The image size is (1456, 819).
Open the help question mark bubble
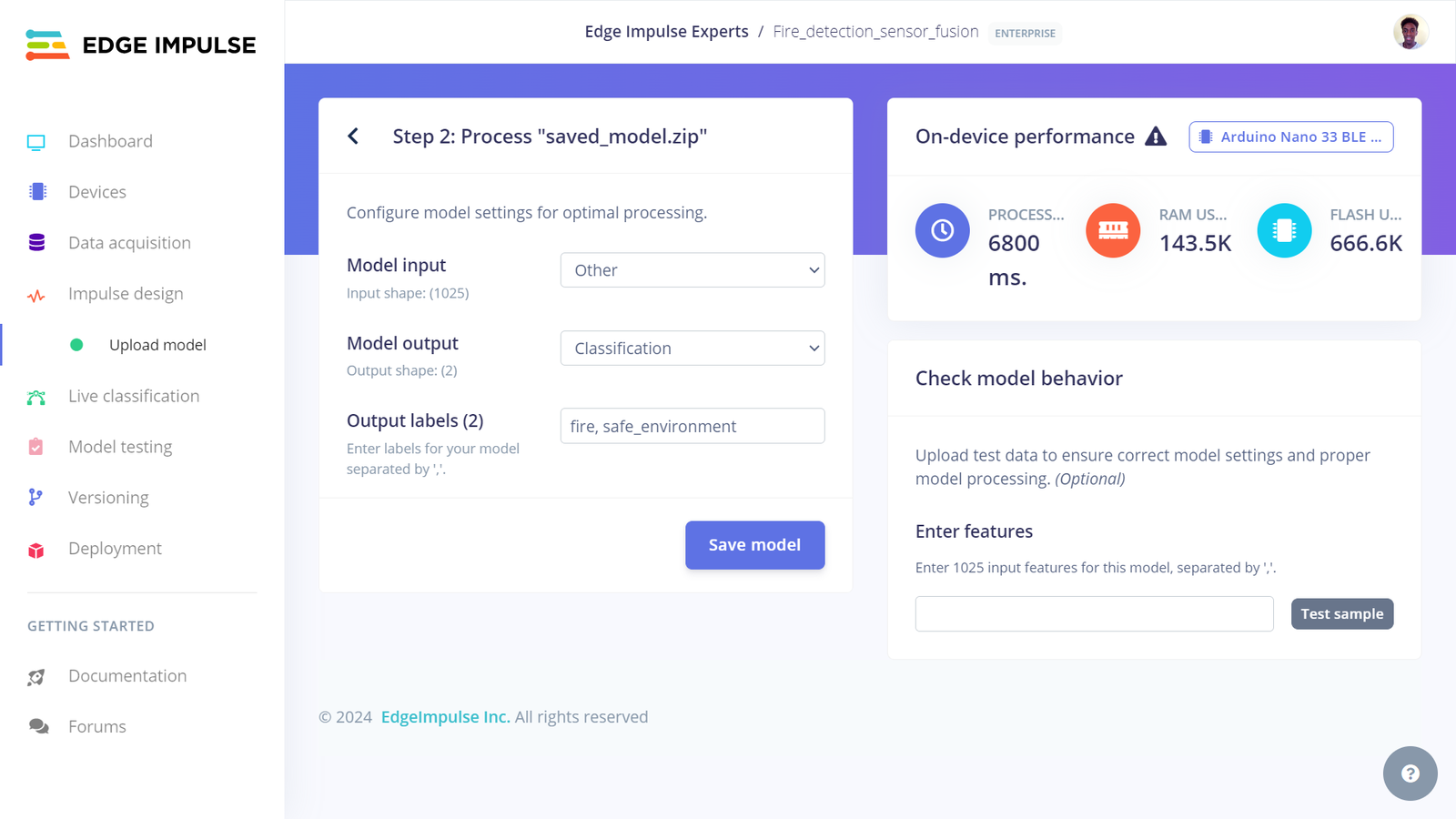click(x=1410, y=773)
